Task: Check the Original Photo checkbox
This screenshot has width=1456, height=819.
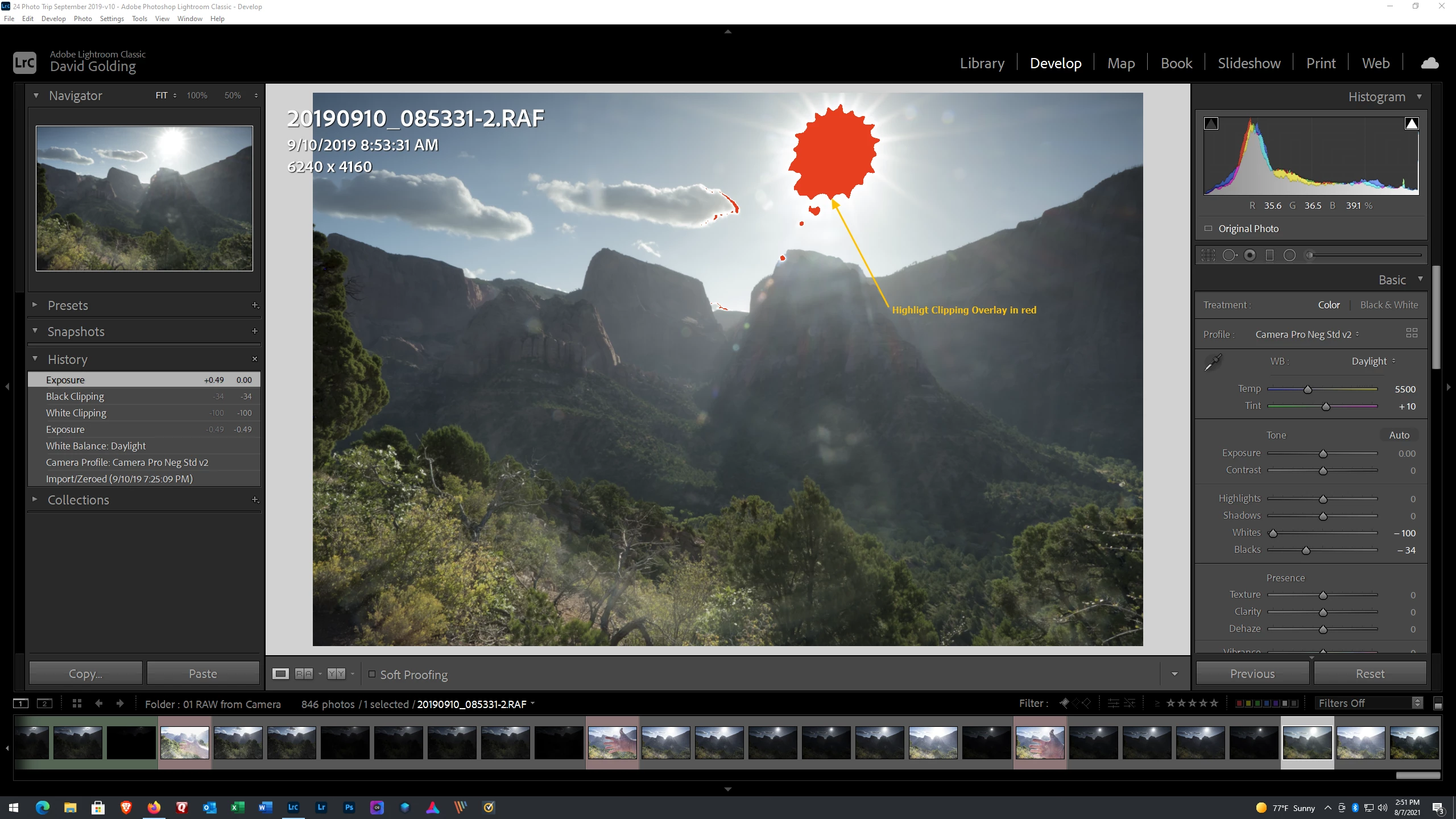Action: [1208, 229]
